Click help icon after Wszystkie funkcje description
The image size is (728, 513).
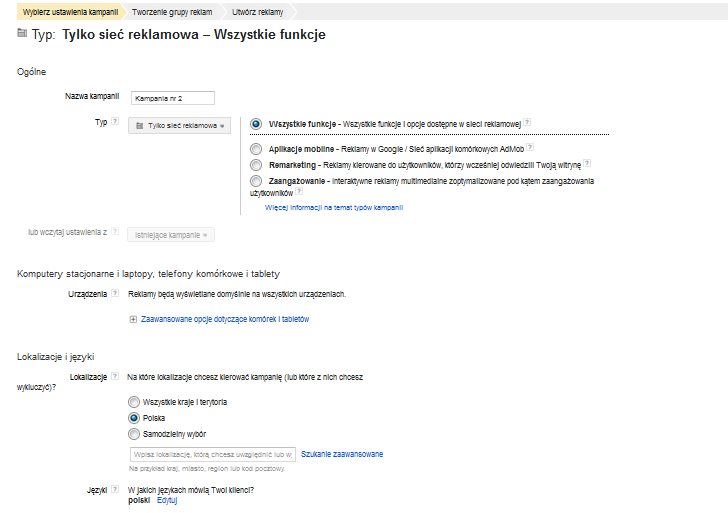(x=528, y=123)
